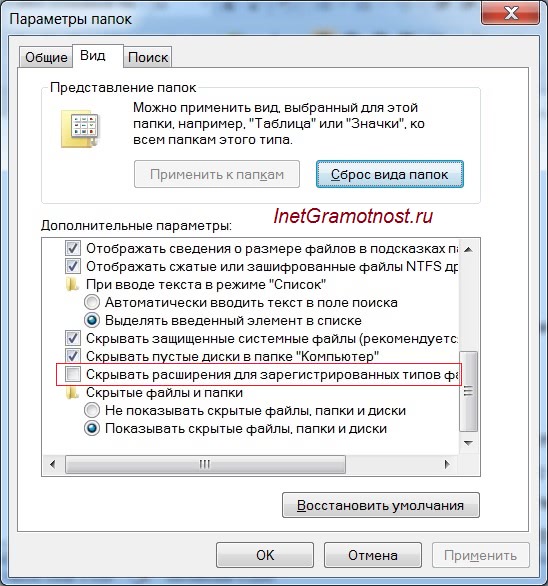
Task: Click Восстановить умолчания button
Action: 381,505
